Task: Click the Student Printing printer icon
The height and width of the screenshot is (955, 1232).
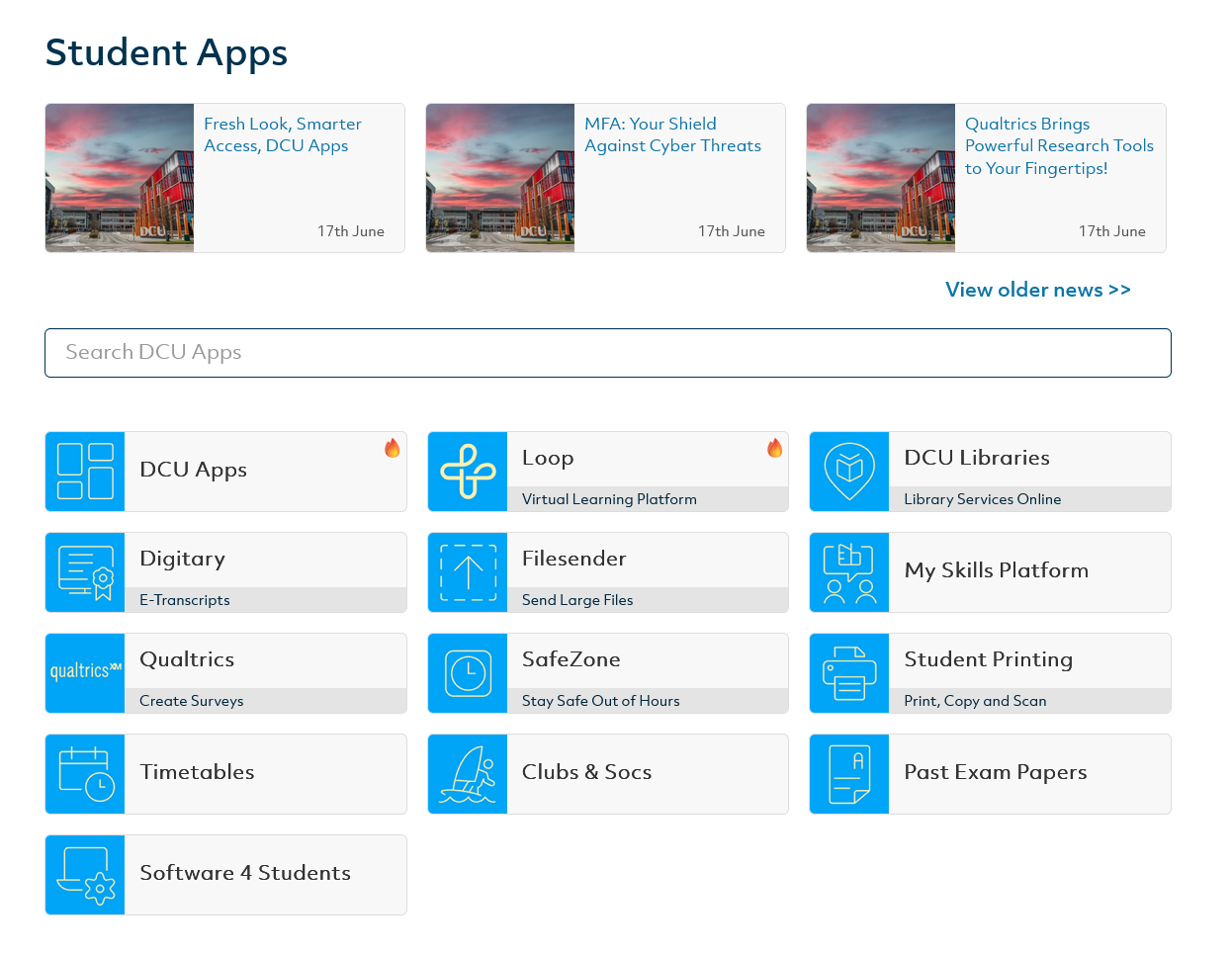Action: pos(849,673)
